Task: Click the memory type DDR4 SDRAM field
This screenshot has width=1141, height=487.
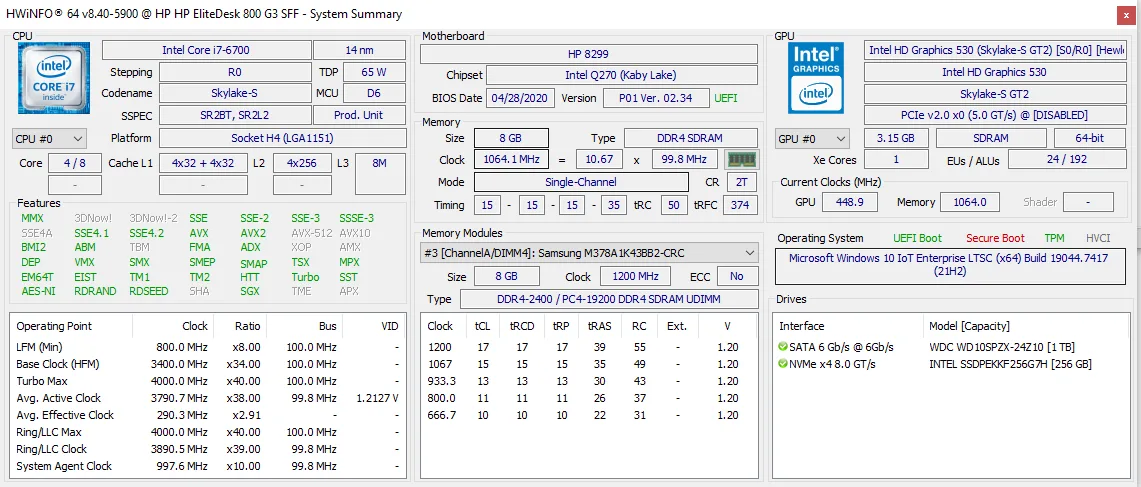Action: point(692,138)
